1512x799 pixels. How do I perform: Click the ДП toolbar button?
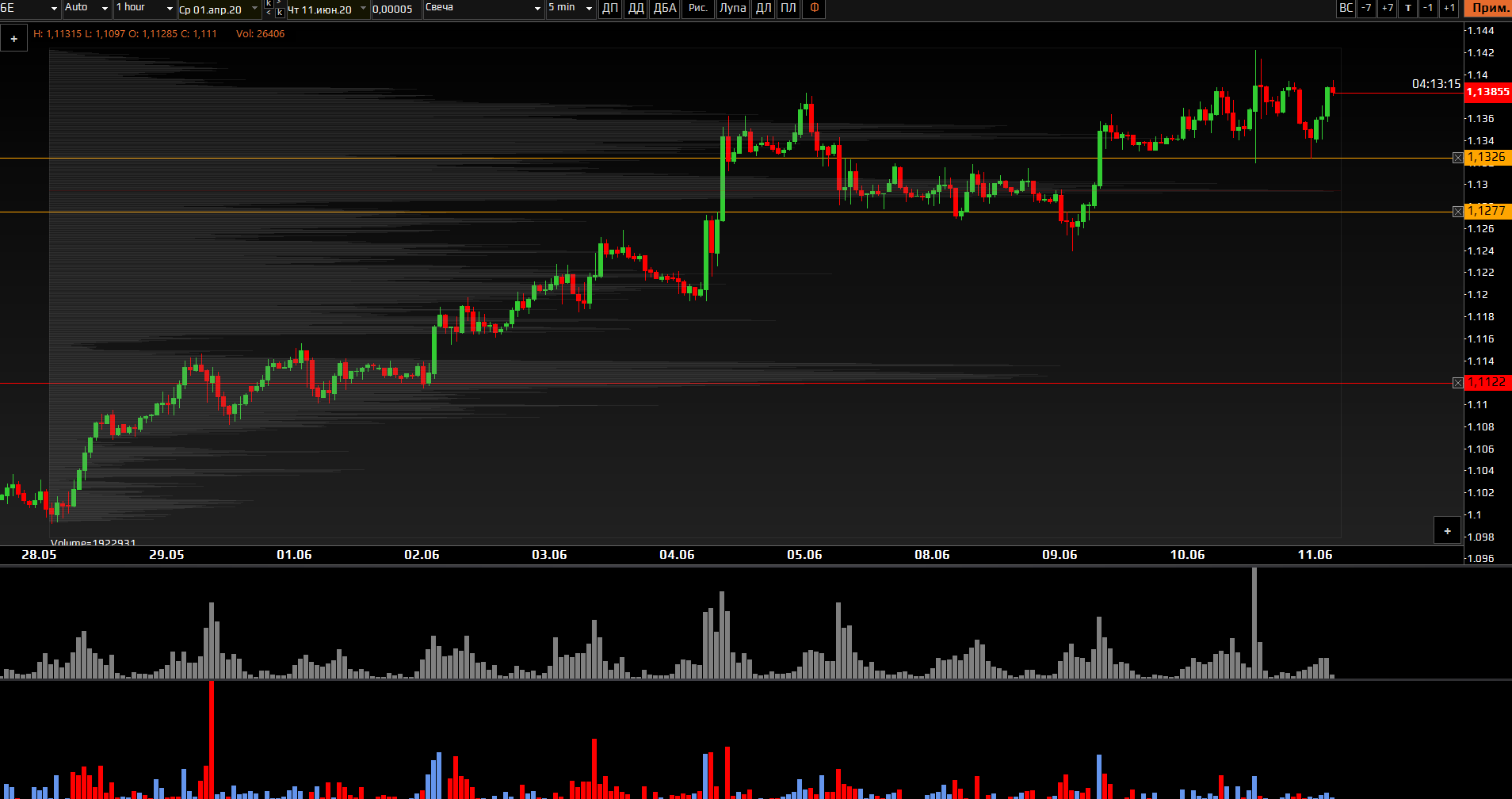click(609, 9)
